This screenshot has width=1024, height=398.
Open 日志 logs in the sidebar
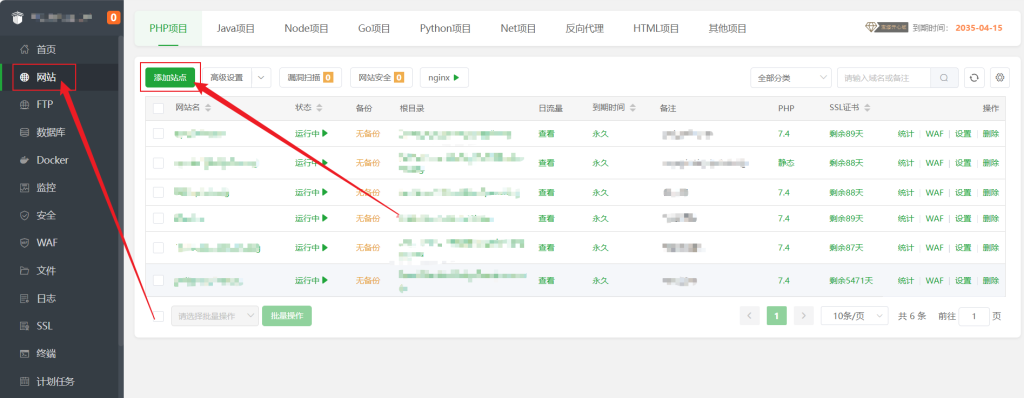tap(46, 298)
